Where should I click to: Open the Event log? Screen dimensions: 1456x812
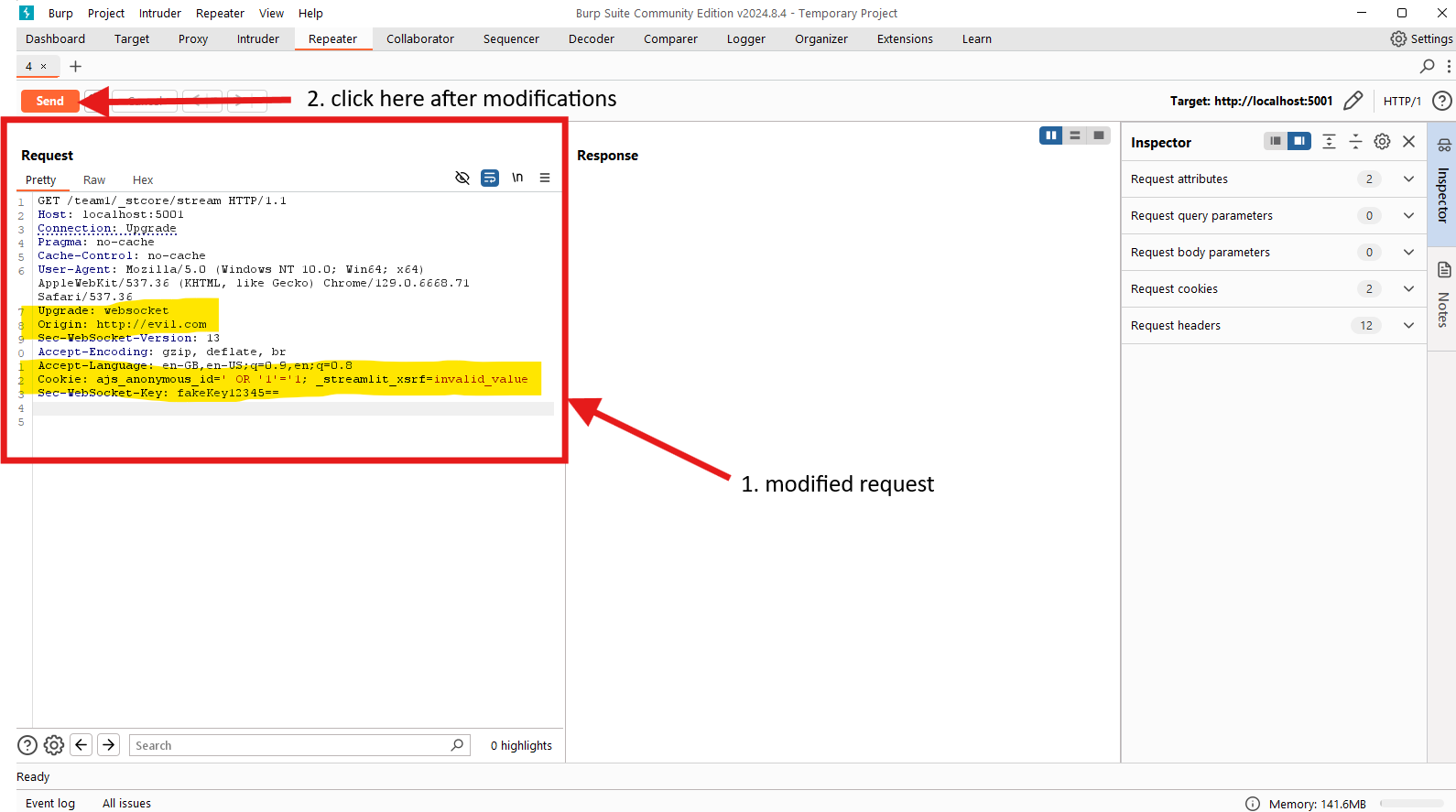pyautogui.click(x=50, y=803)
